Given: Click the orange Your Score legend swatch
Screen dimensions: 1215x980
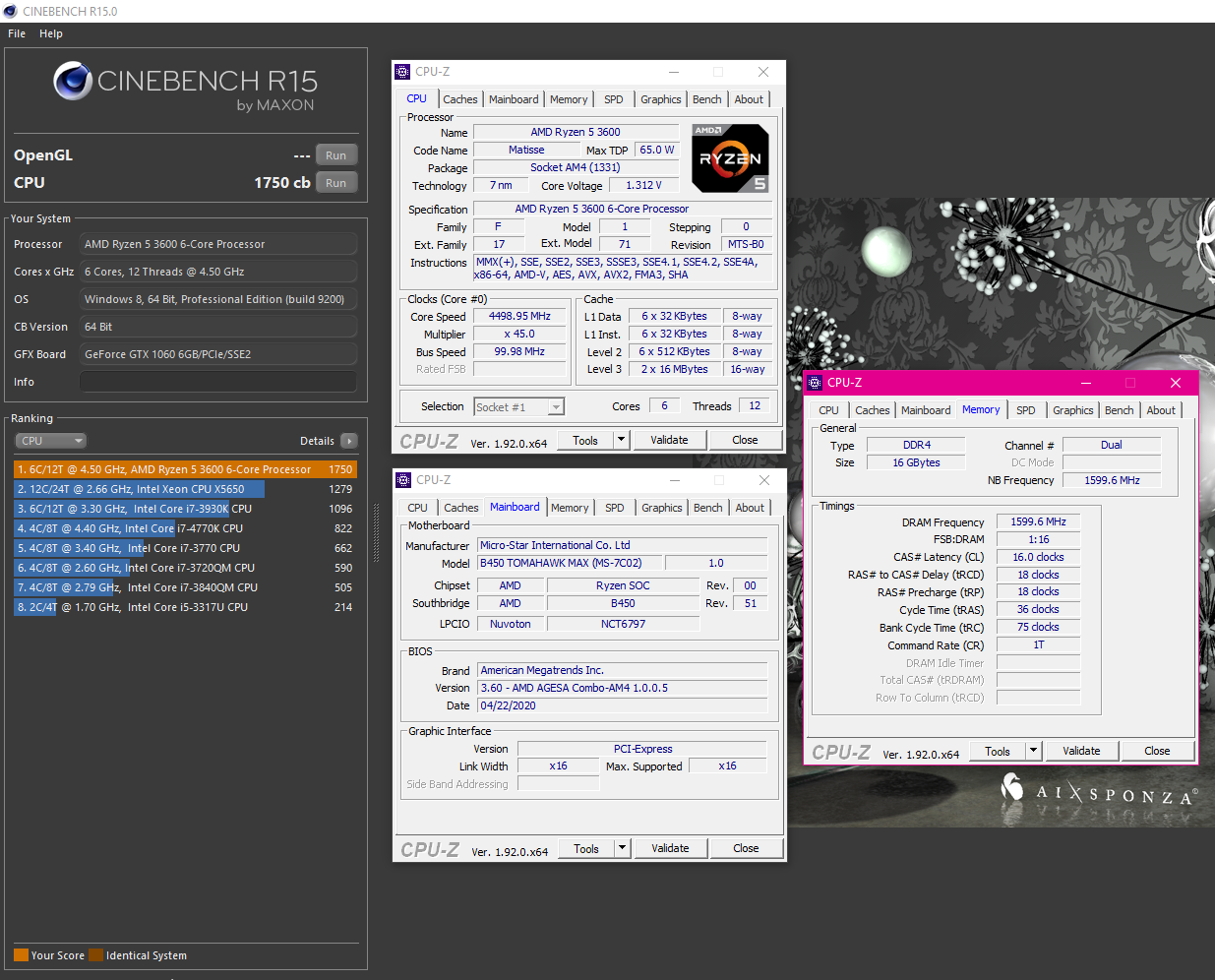Looking at the screenshot, I should click(21, 955).
